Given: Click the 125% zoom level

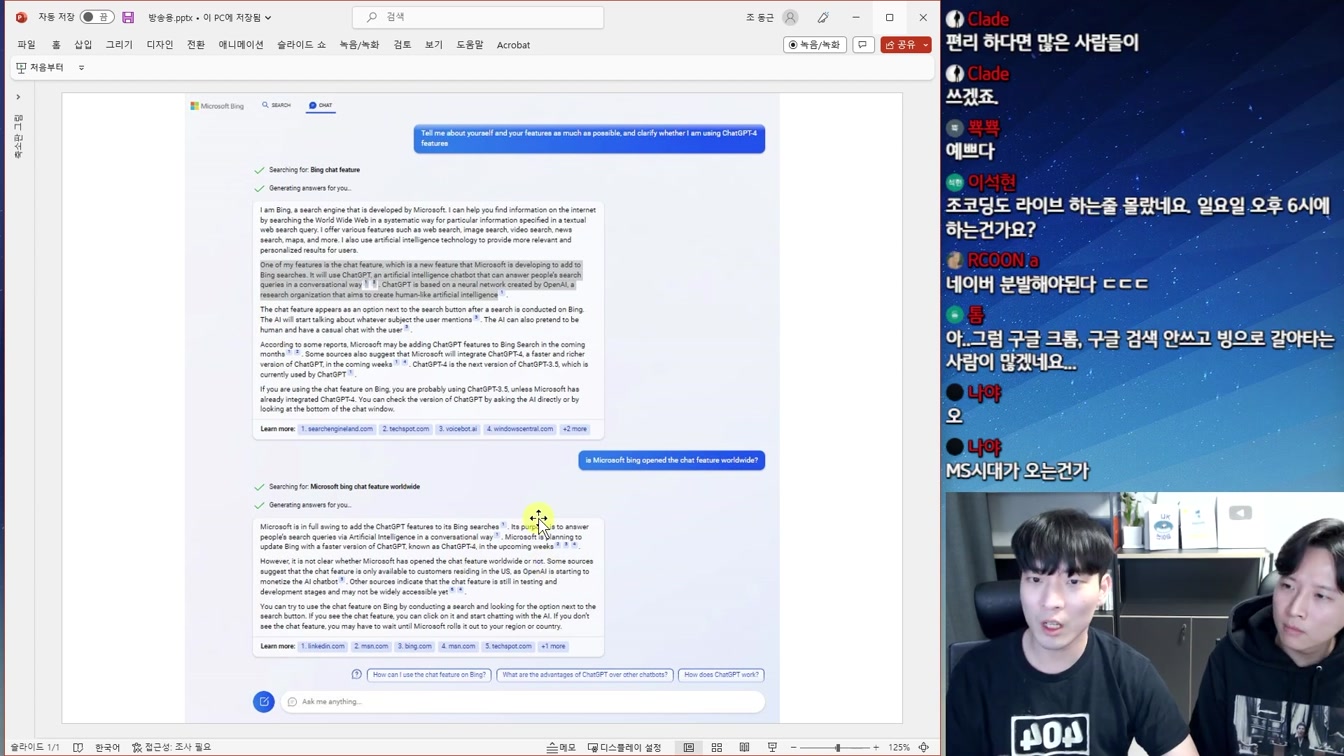Looking at the screenshot, I should (899, 747).
